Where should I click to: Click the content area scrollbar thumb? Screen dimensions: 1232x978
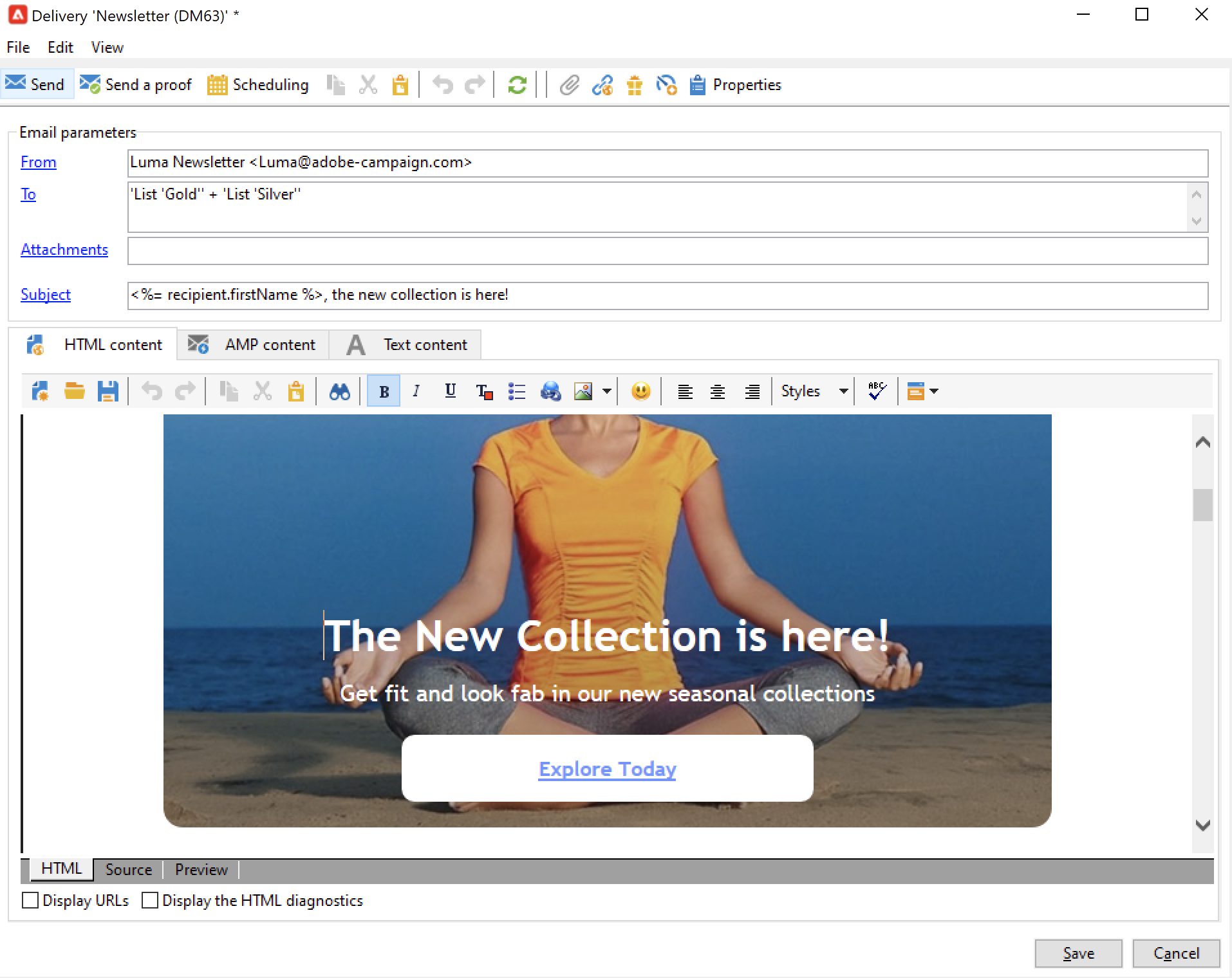tap(1202, 505)
